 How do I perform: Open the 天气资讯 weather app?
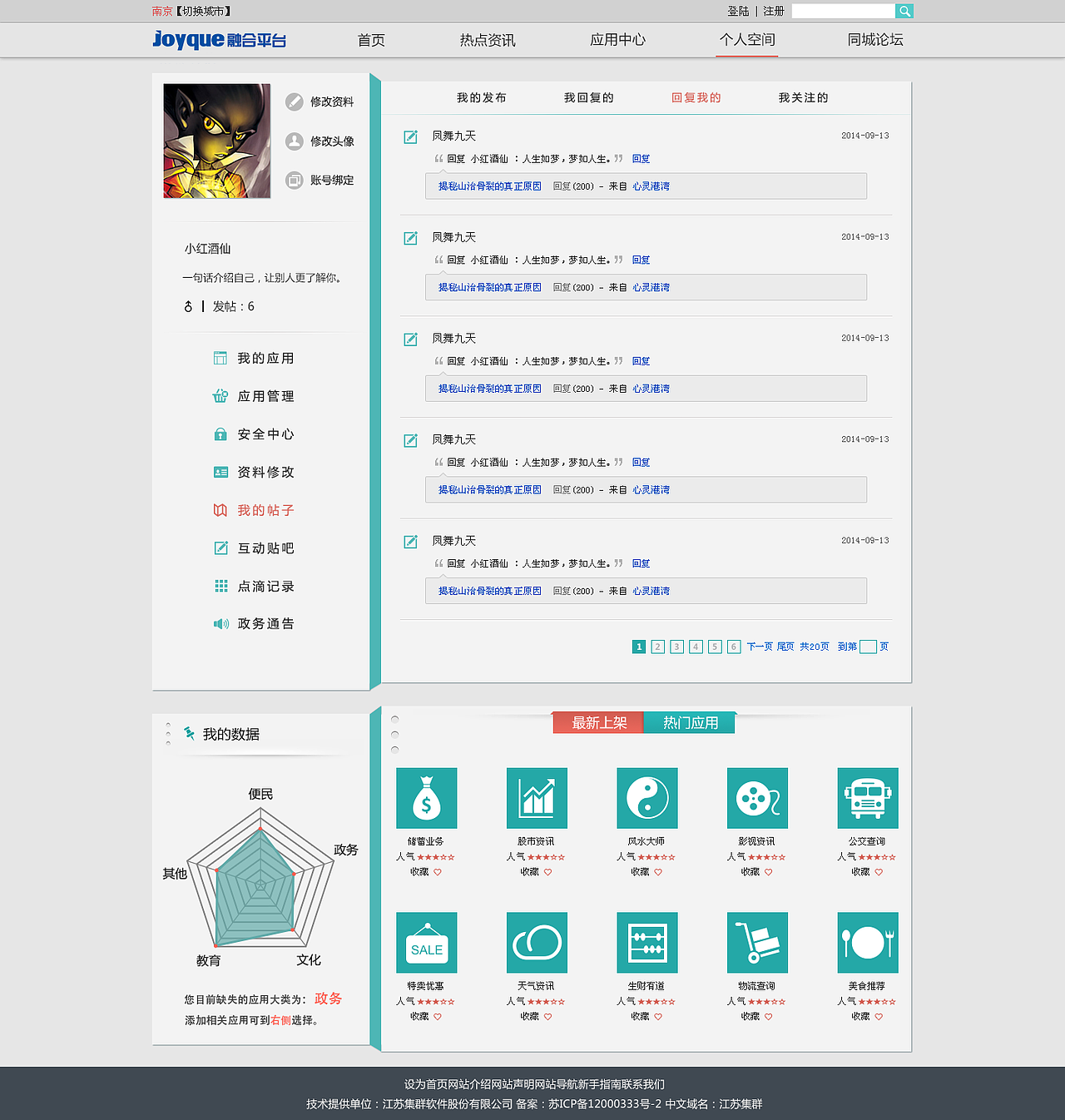pyautogui.click(x=537, y=942)
